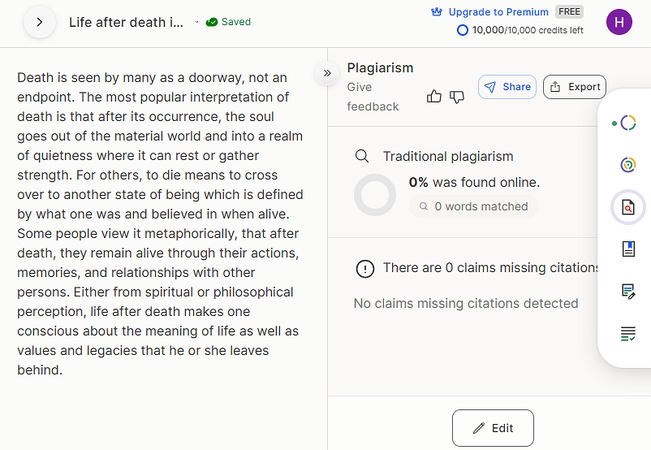This screenshot has height=450, width=651.
Task: Click the 0% plagiarism progress ring
Action: 375,195
